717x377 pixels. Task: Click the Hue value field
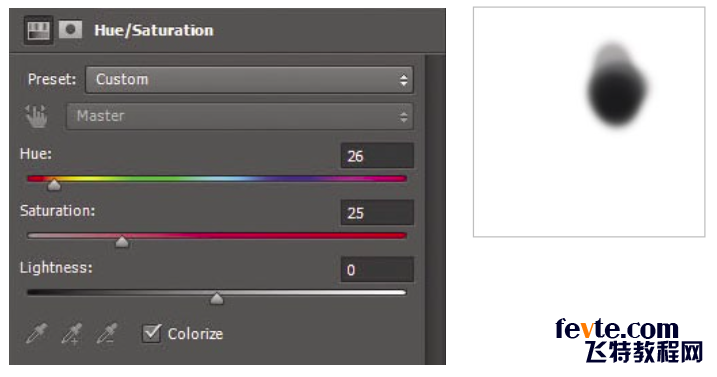coord(377,156)
